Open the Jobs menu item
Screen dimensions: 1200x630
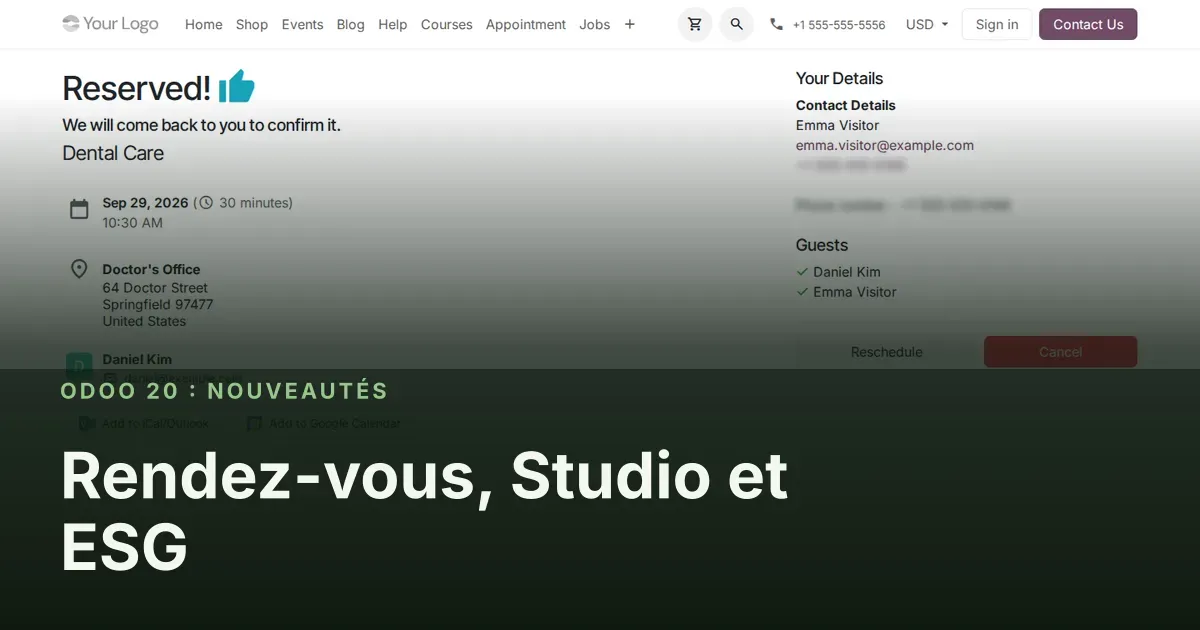point(594,24)
